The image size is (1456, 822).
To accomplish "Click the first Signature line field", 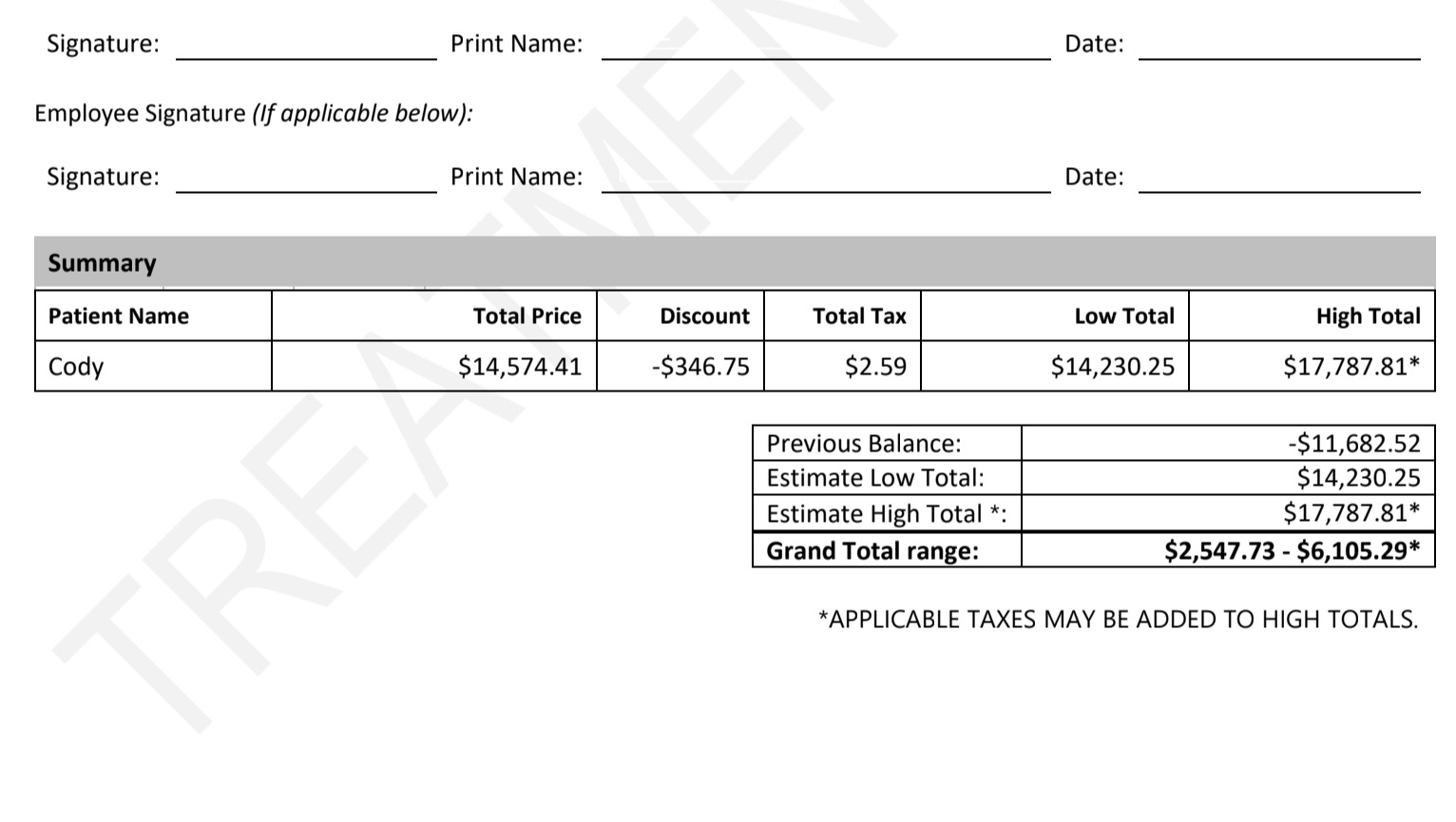I will click(306, 46).
